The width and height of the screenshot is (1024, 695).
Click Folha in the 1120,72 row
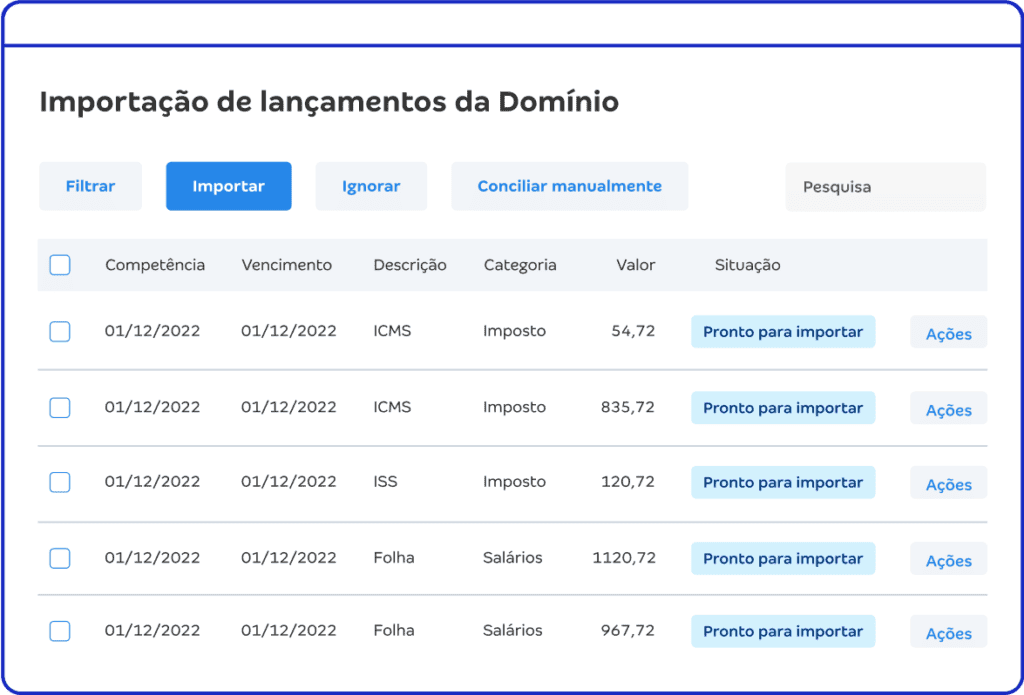394,558
